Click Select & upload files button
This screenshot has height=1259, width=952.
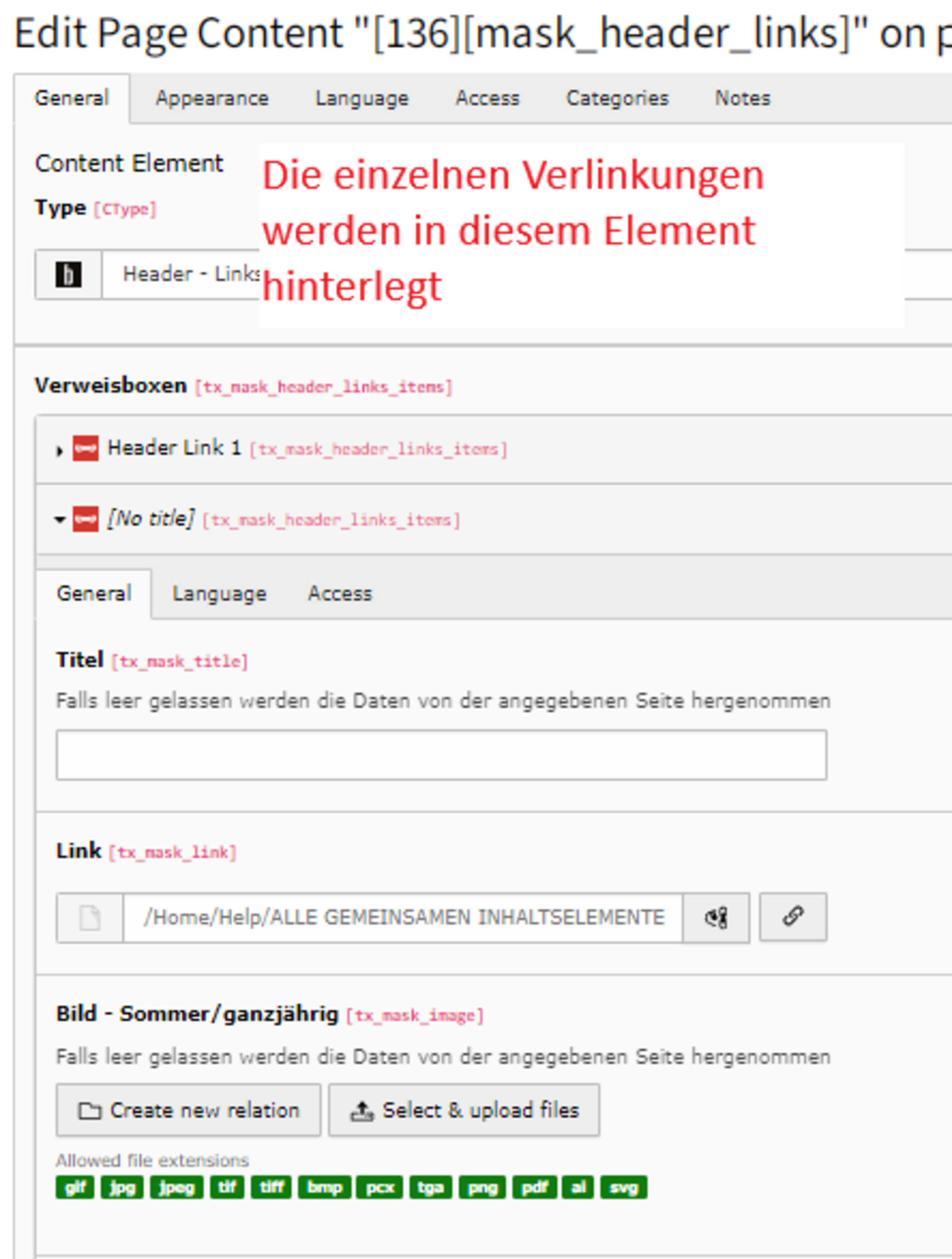464,1110
